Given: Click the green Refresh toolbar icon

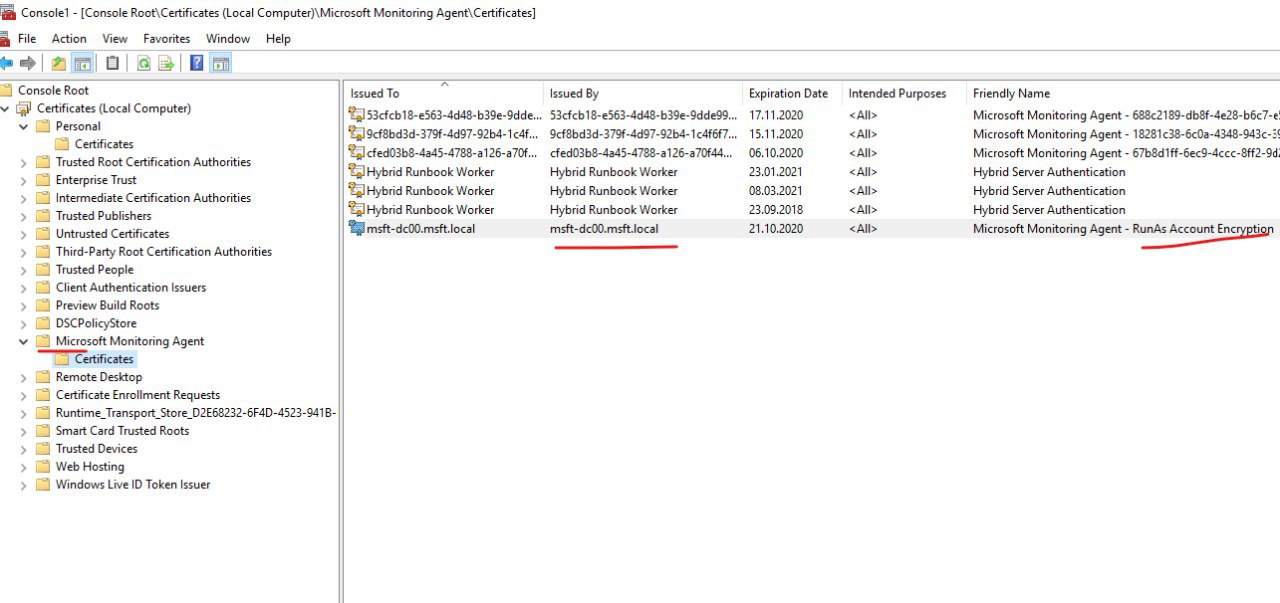Looking at the screenshot, I should (x=144, y=63).
